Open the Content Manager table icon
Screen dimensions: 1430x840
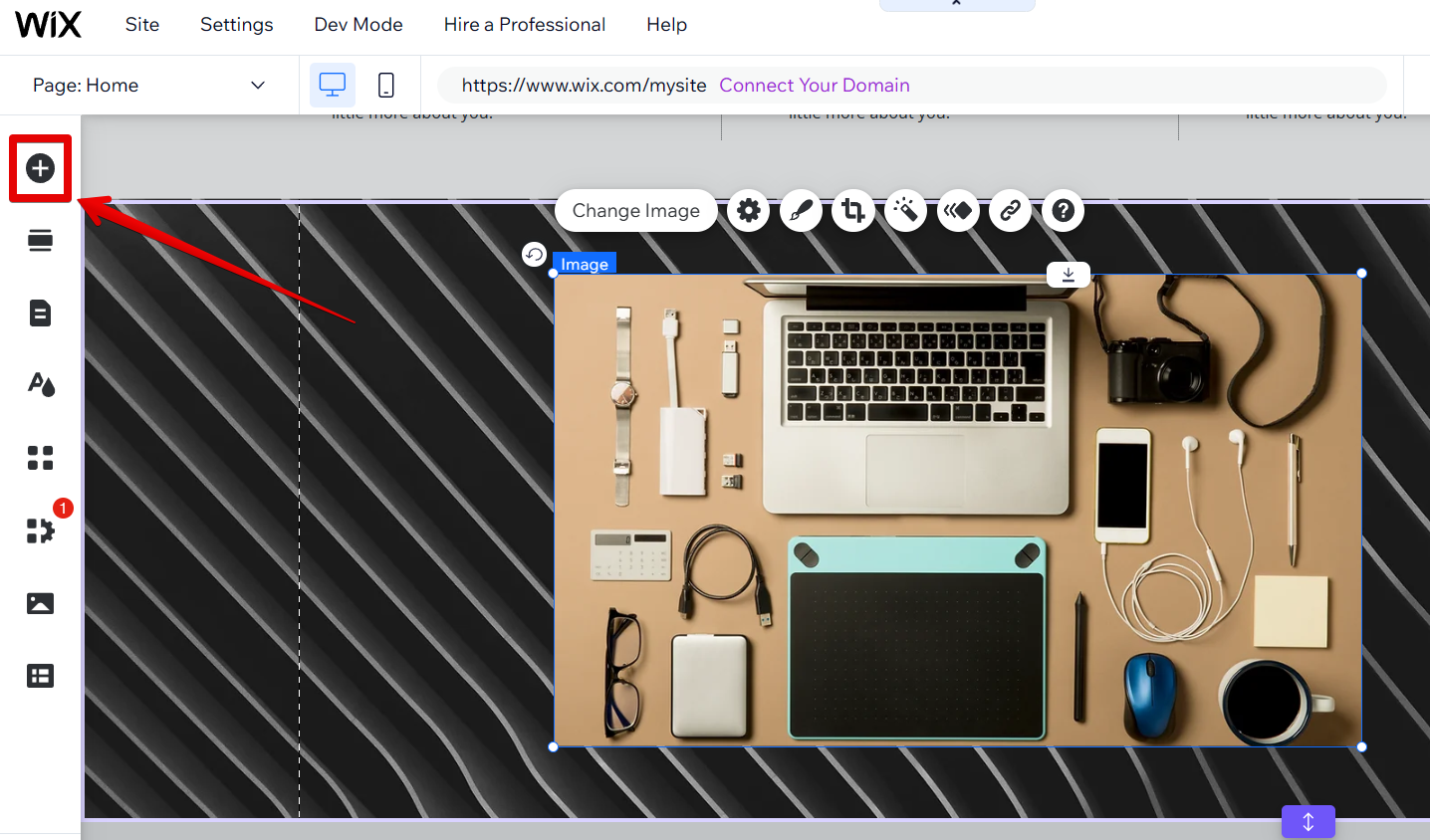tap(40, 676)
